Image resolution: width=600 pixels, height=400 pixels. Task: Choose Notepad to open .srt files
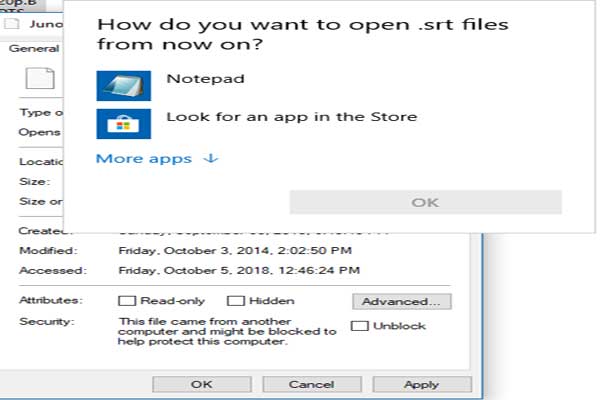[x=205, y=79]
